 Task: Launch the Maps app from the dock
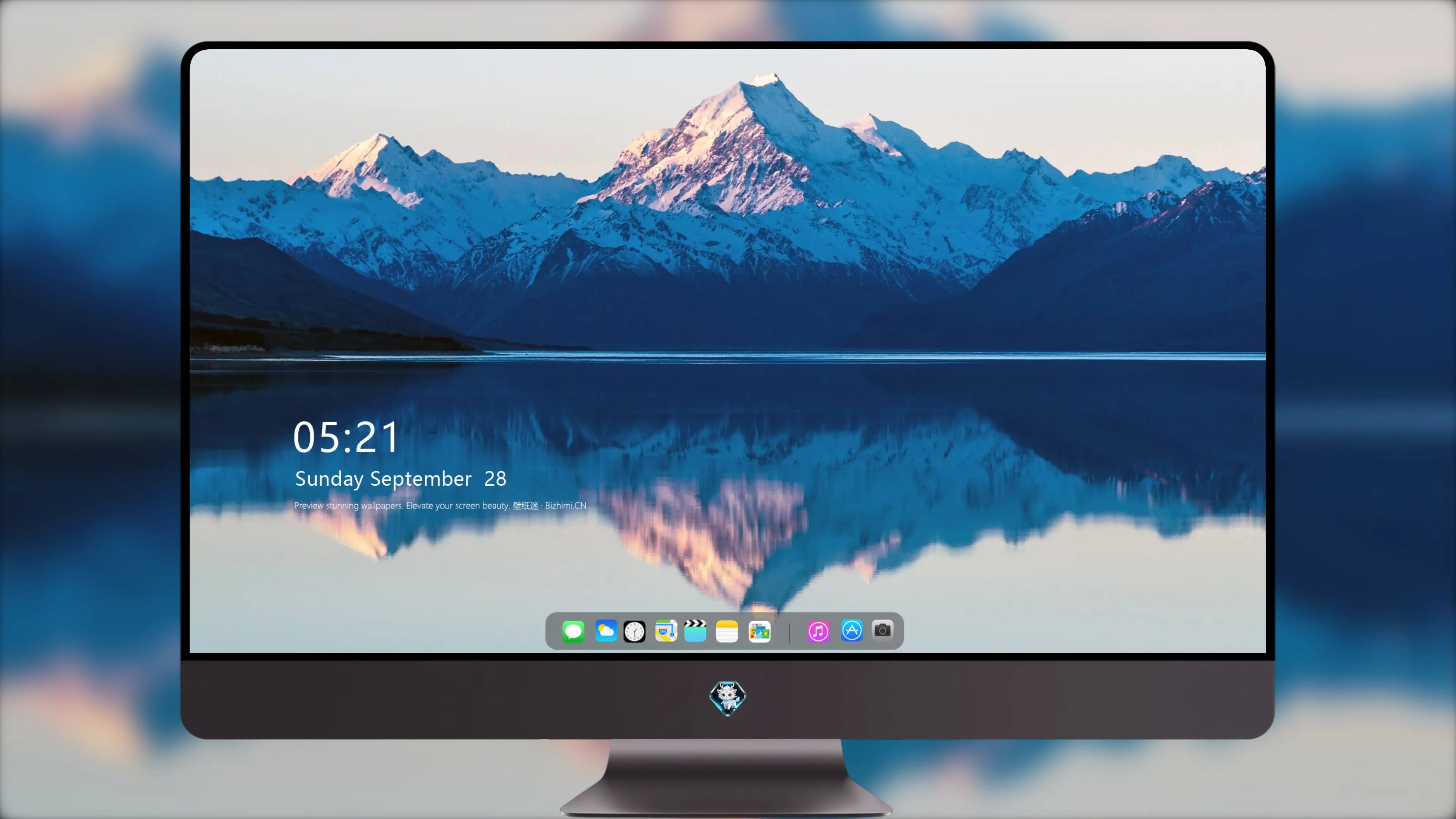click(666, 631)
